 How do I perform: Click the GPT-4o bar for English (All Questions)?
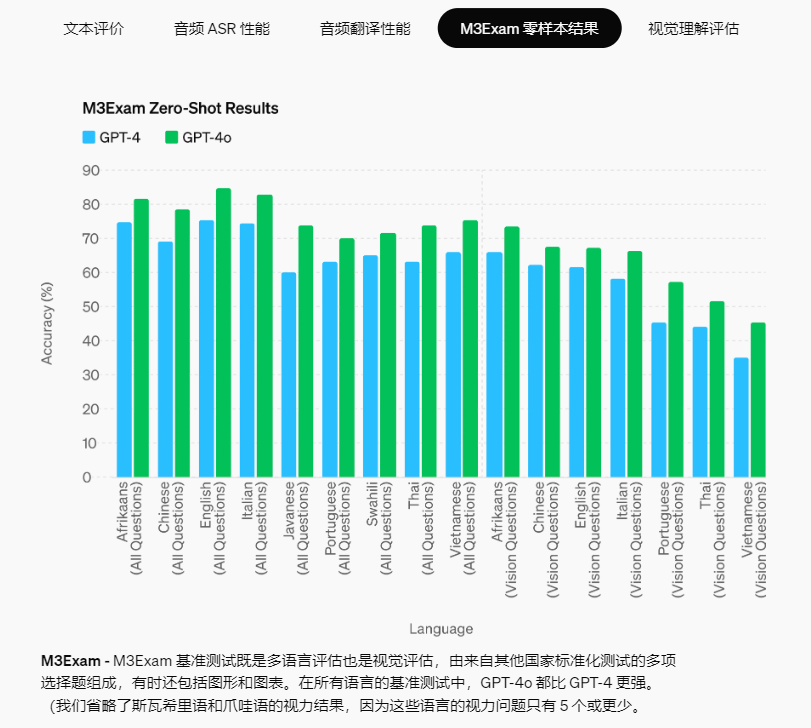[x=223, y=333]
